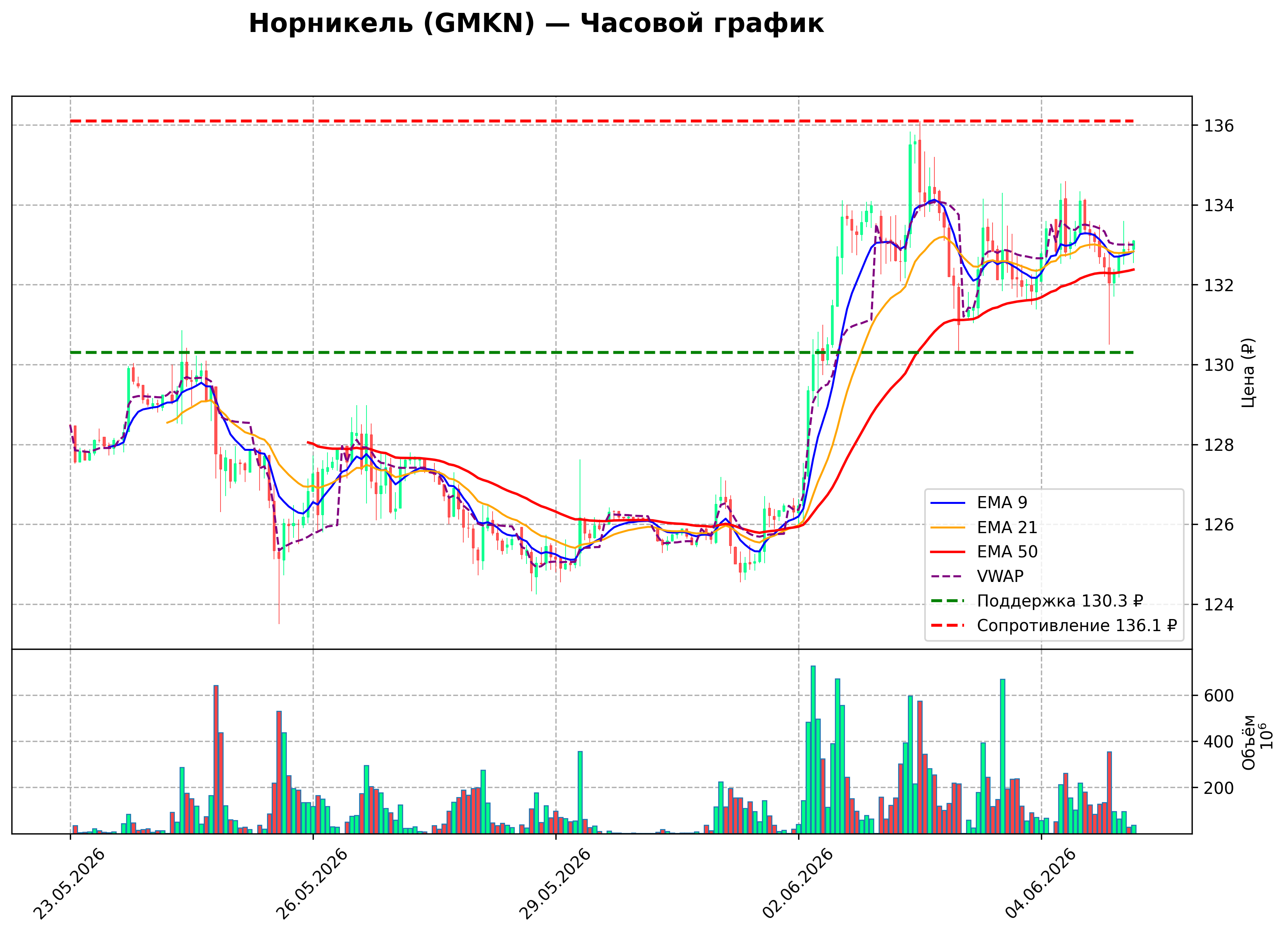Click the date label 29.05.2026
This screenshot has height=934, width=1288.
coord(554,884)
